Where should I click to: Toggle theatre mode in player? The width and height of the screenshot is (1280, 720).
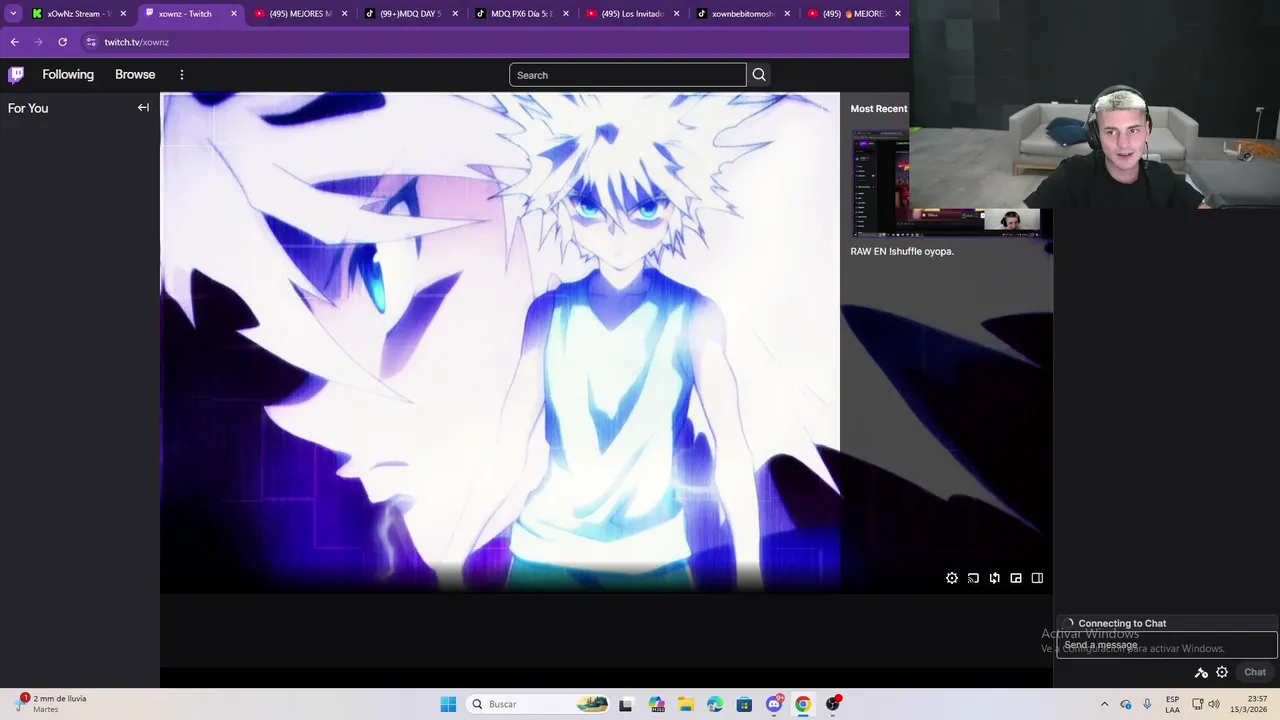[1037, 578]
